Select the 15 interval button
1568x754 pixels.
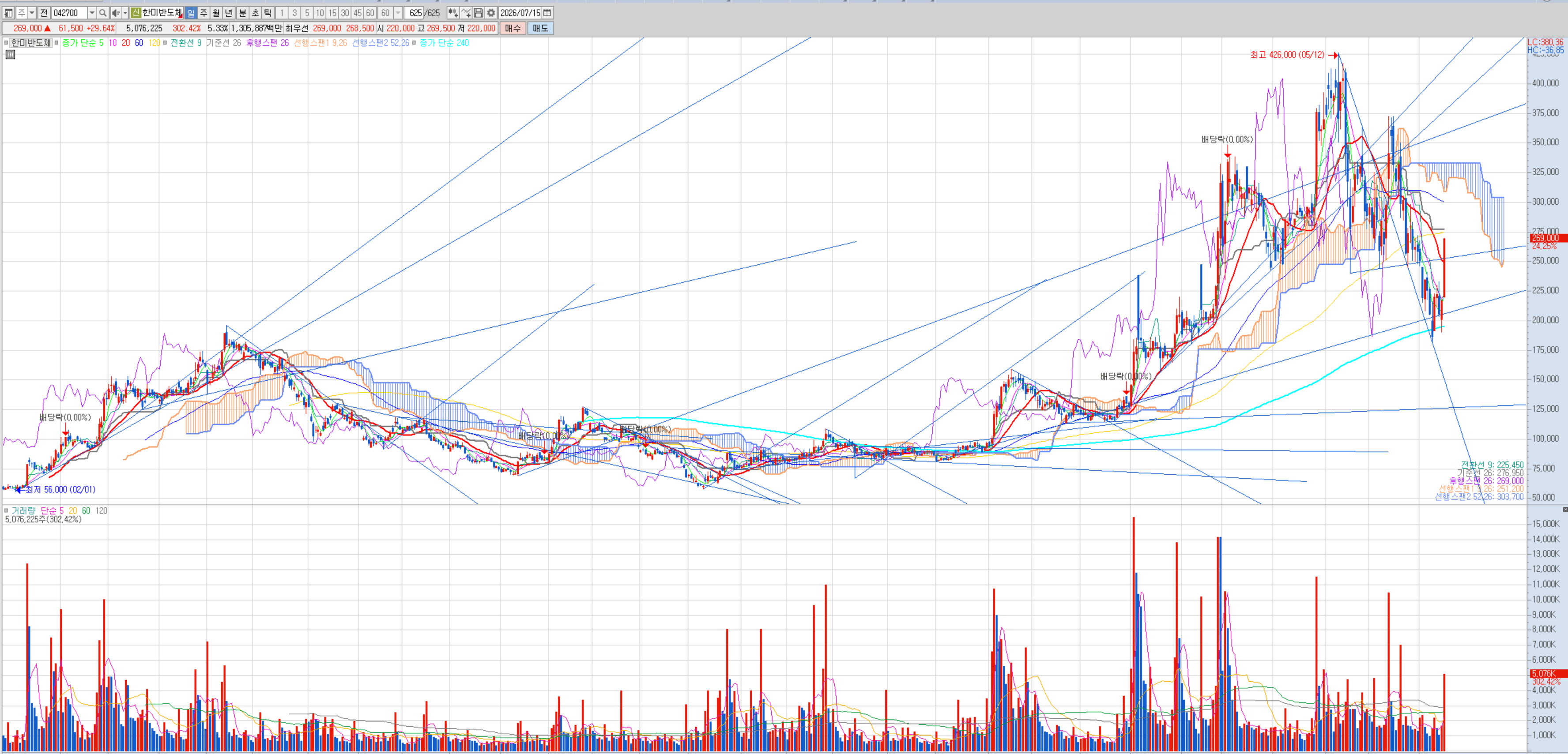332,13
